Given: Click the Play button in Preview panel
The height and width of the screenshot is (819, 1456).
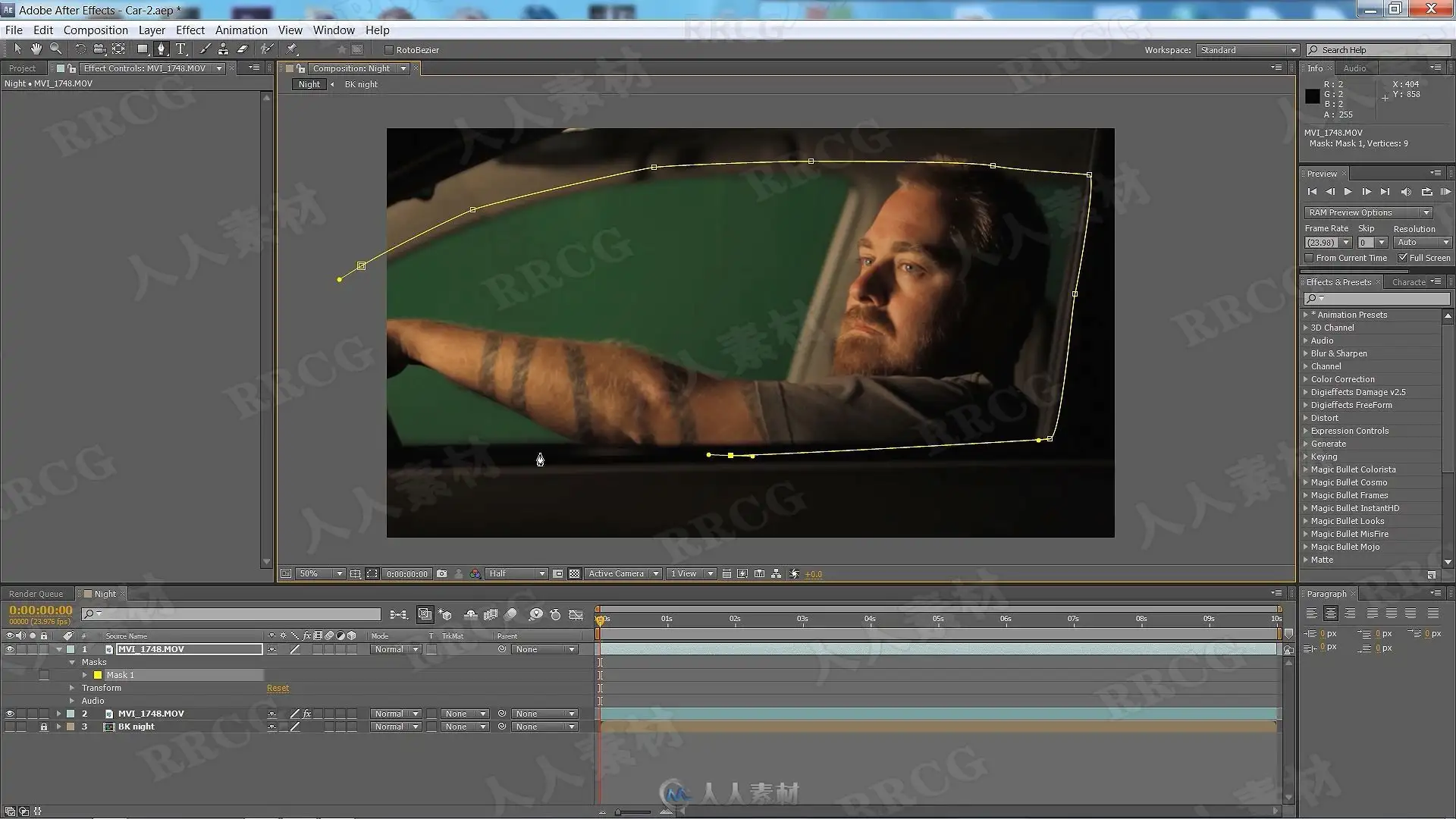Looking at the screenshot, I should coord(1348,192).
